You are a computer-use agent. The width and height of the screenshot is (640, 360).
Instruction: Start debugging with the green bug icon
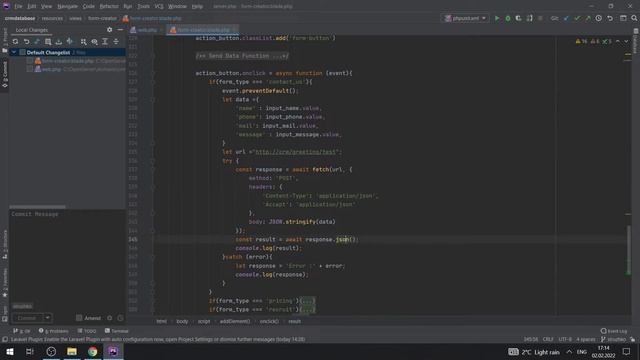[x=508, y=18]
